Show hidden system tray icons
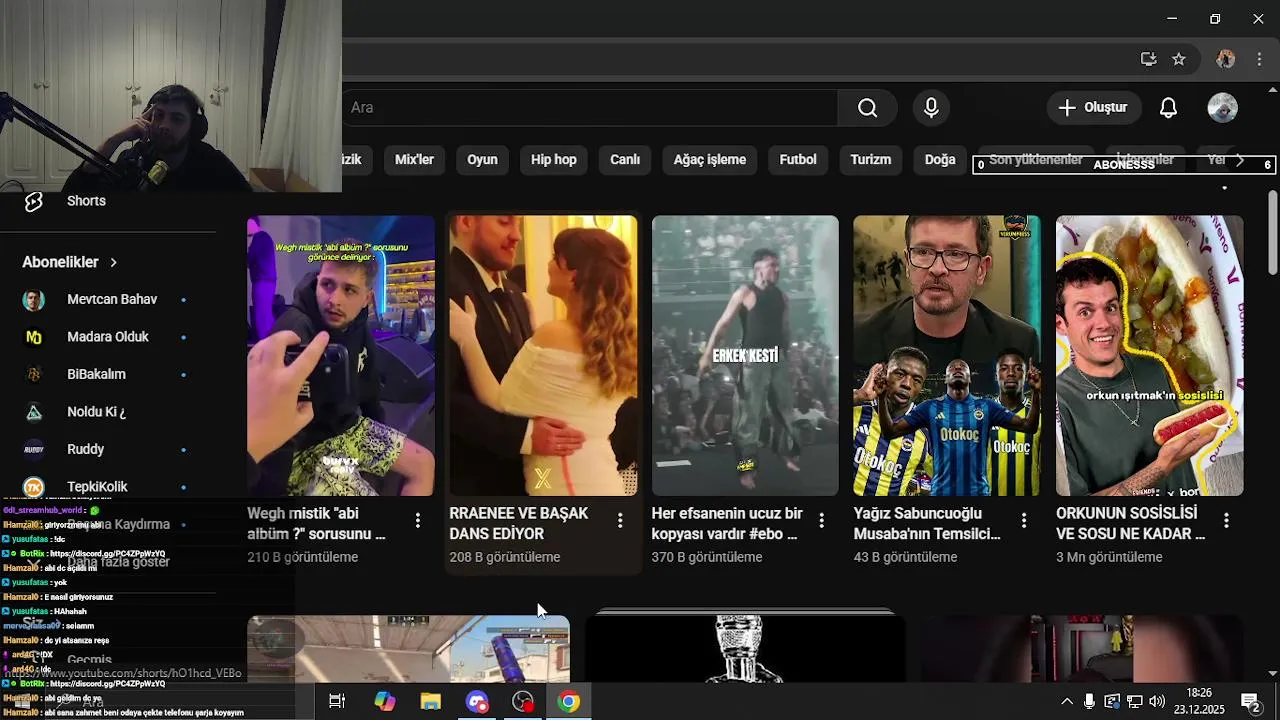The height and width of the screenshot is (720, 1280). (1066, 702)
